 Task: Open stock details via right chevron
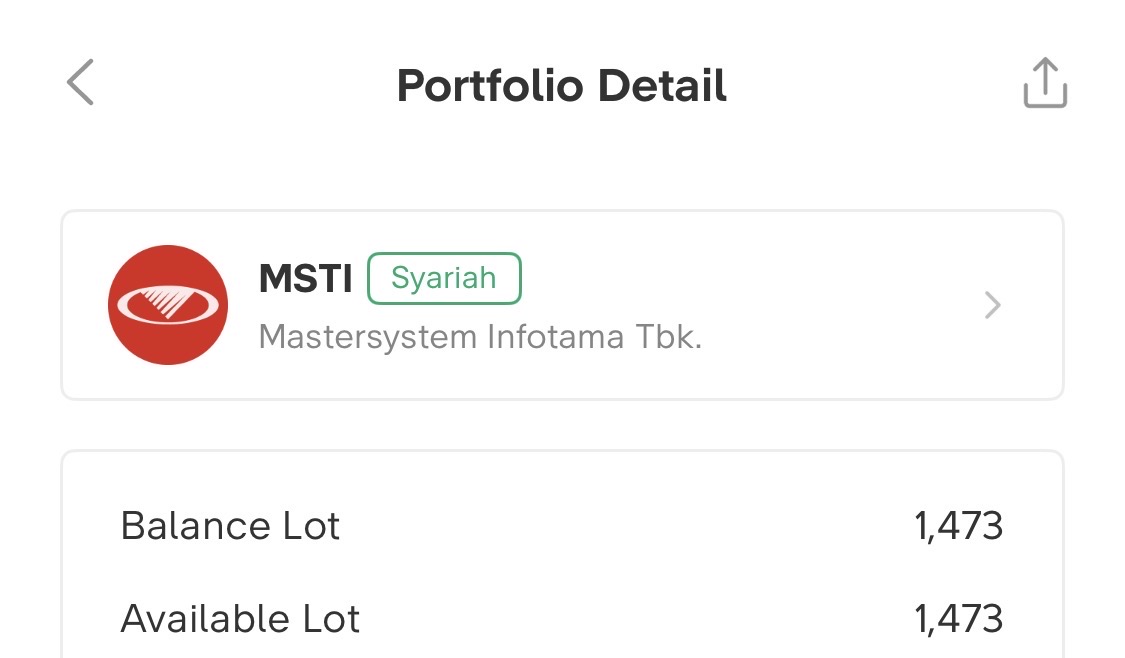click(x=992, y=305)
